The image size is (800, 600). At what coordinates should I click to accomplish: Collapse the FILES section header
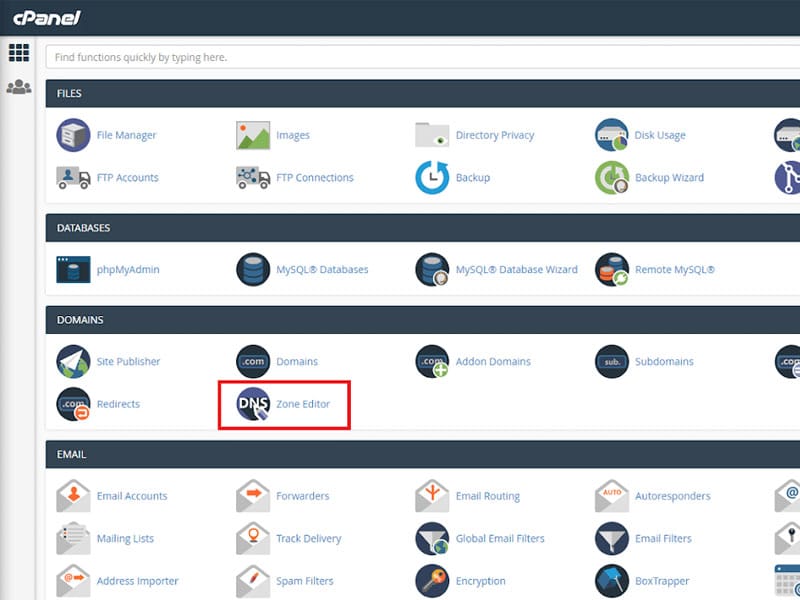(422, 93)
